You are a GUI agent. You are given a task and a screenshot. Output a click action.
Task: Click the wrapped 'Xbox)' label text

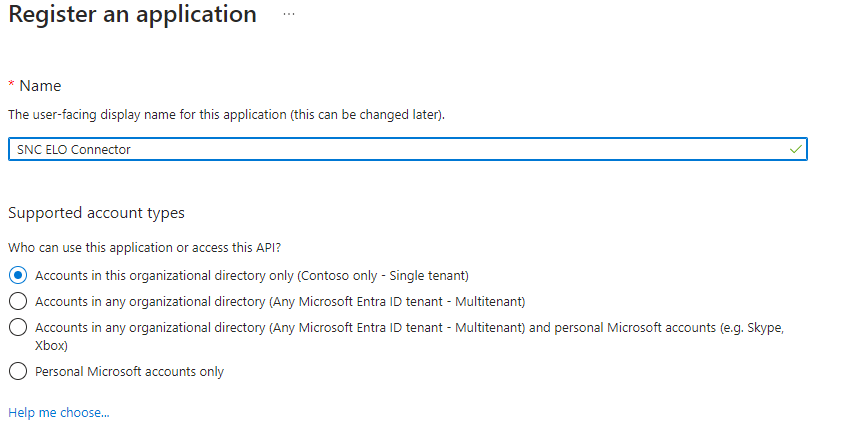click(x=51, y=345)
